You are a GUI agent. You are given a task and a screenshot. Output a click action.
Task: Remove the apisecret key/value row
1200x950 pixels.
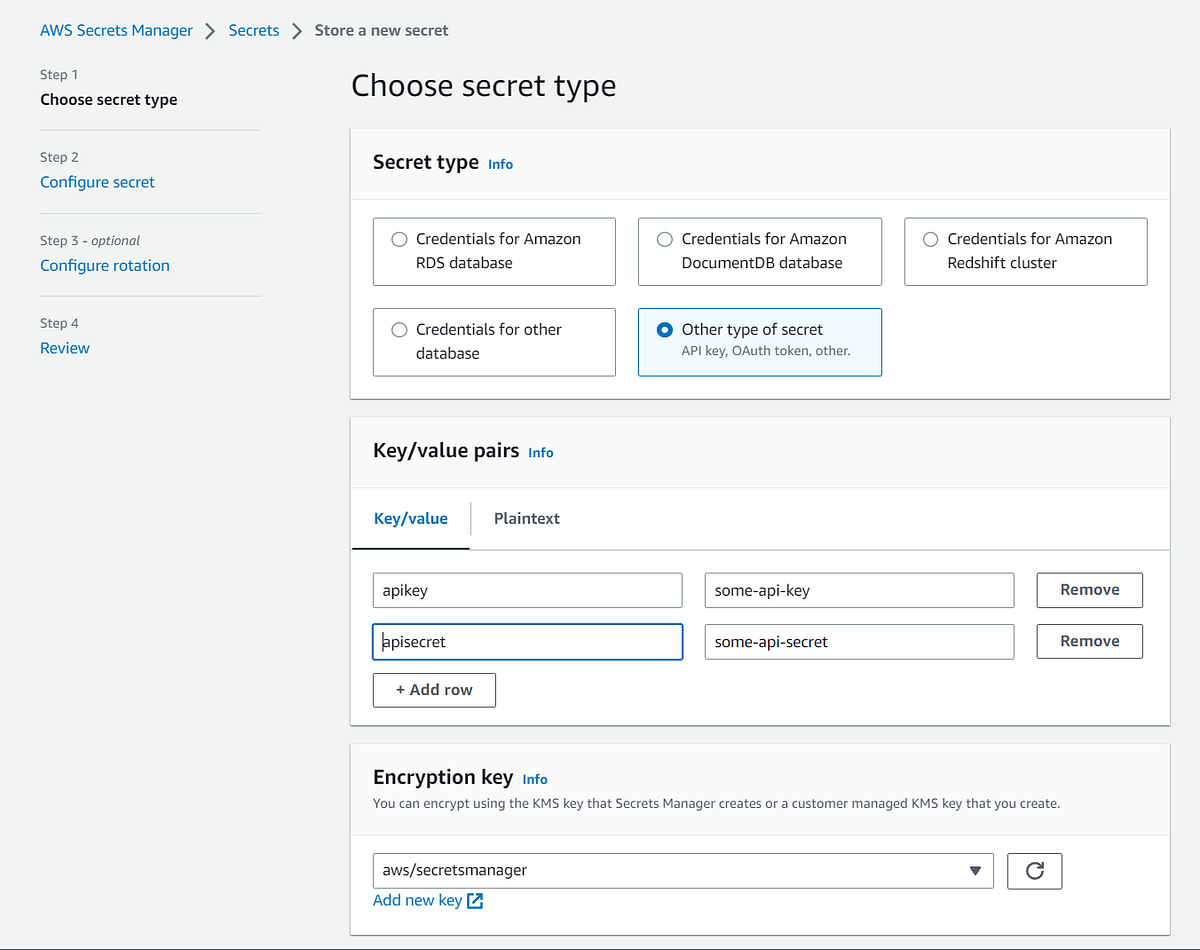pyautogui.click(x=1089, y=641)
